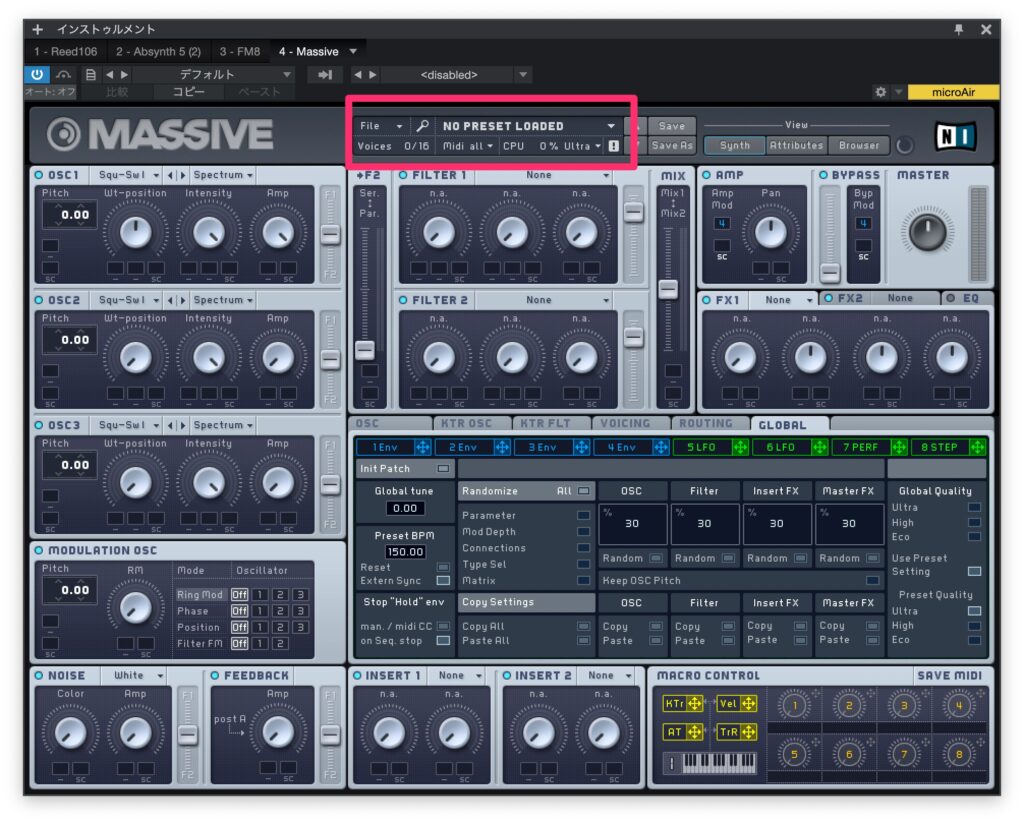Click the Native Instruments NI logo
Image resolution: width=1024 pixels, height=823 pixels.
click(x=955, y=135)
